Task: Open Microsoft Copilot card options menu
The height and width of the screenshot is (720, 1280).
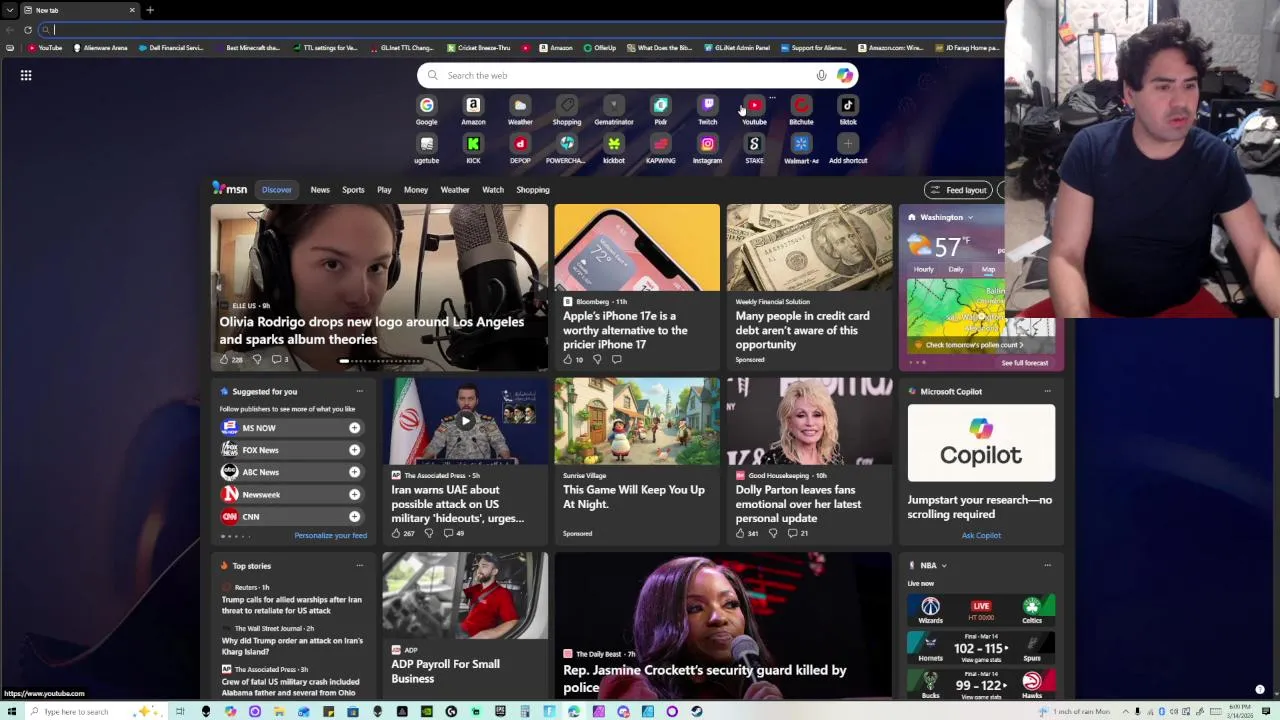Action: pos(1047,392)
